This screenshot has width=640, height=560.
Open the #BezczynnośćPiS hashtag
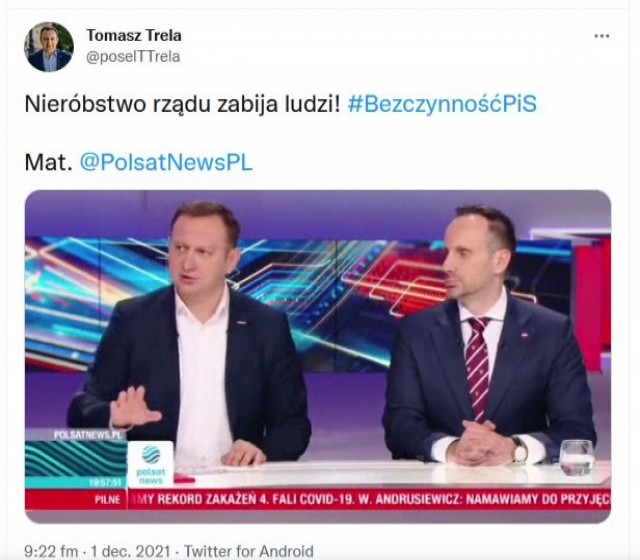pyautogui.click(x=442, y=104)
